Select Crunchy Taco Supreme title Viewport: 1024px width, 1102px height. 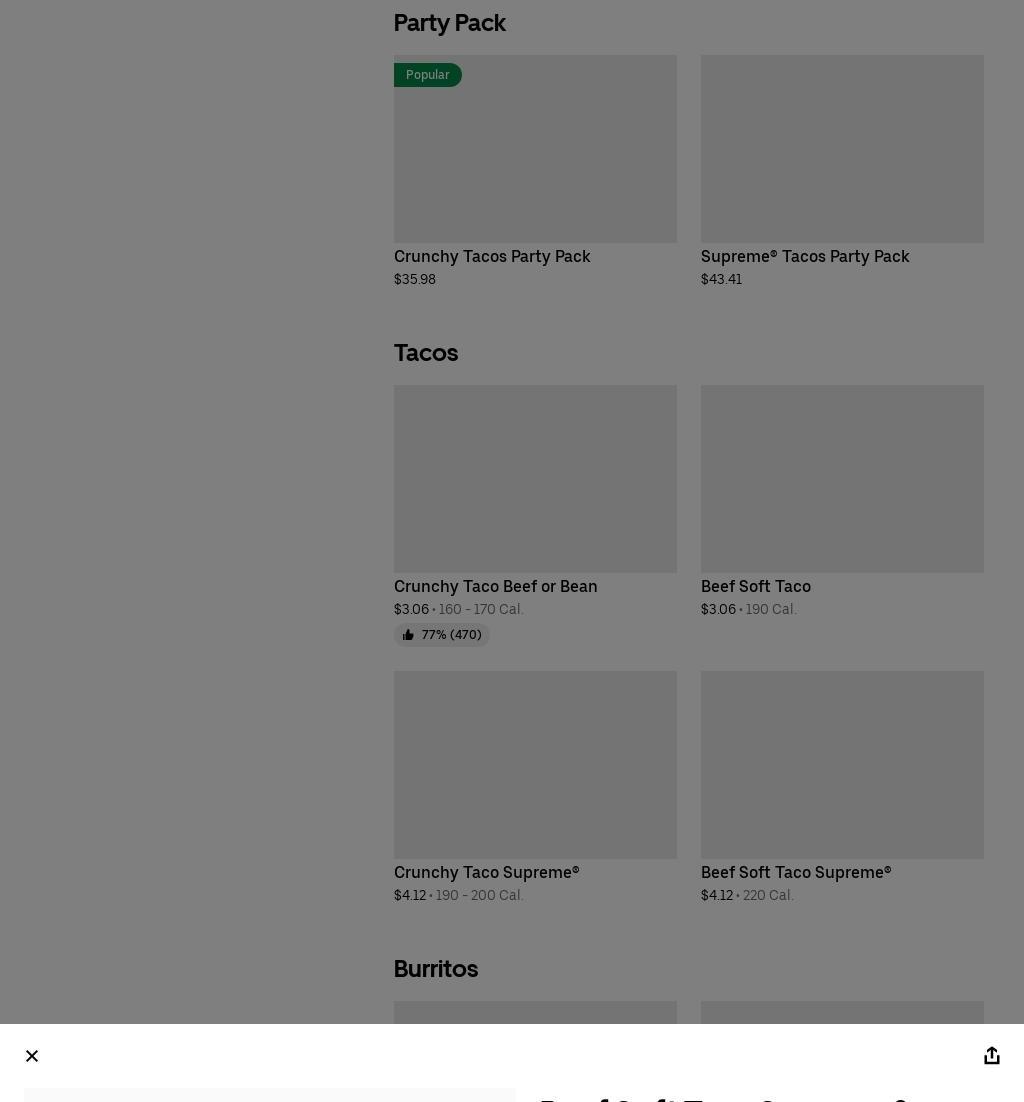[x=486, y=872]
